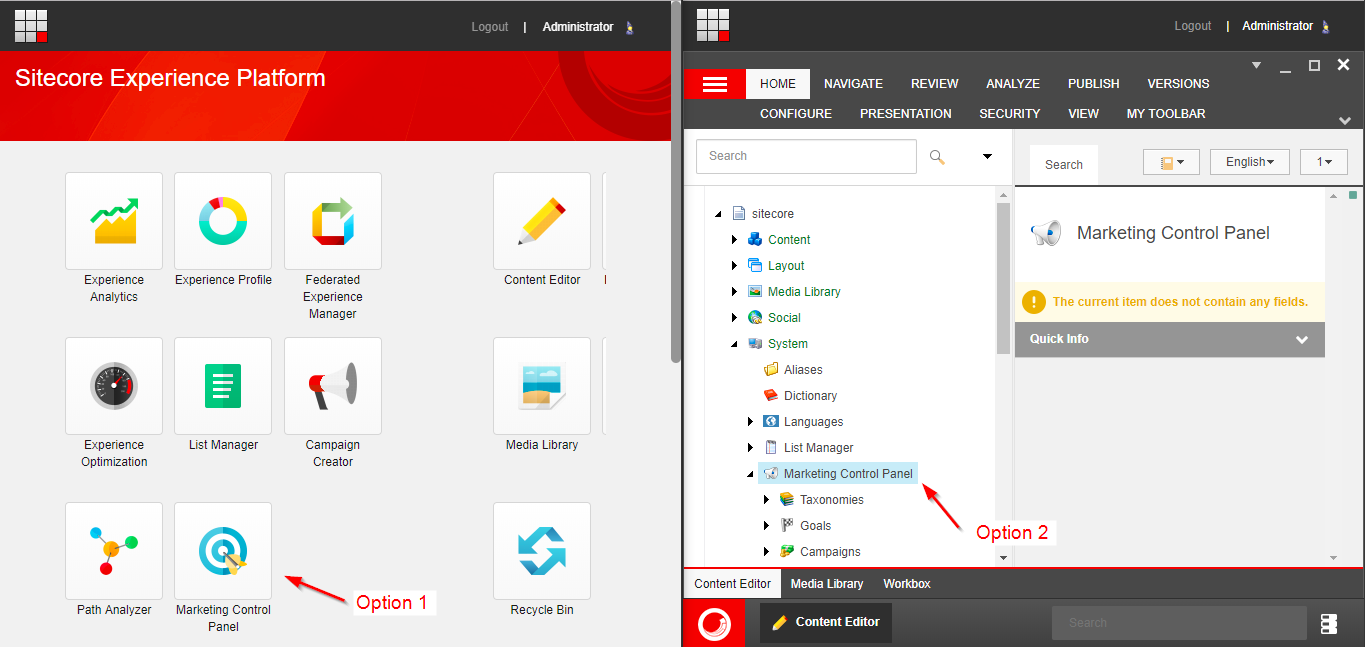The height and width of the screenshot is (647, 1365).
Task: Launch the Experience Profile donut icon
Action: pos(223,221)
